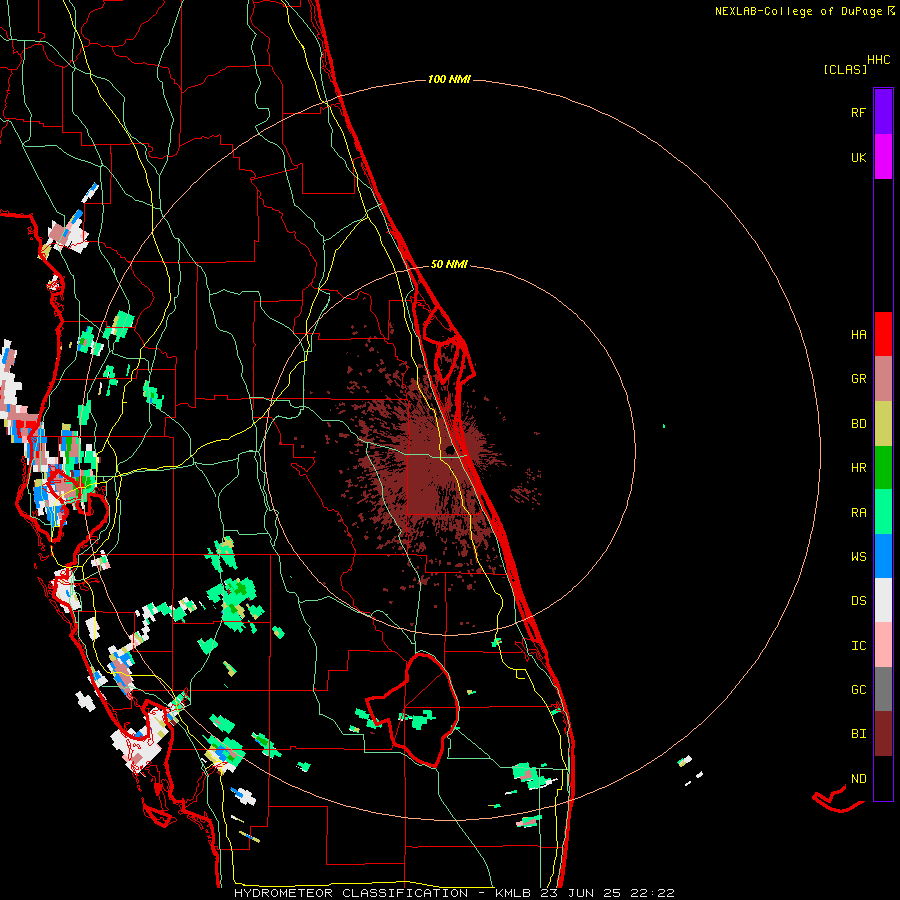Viewport: 900px width, 900px height.
Task: Click the DS legend label
Action: (x=858, y=600)
